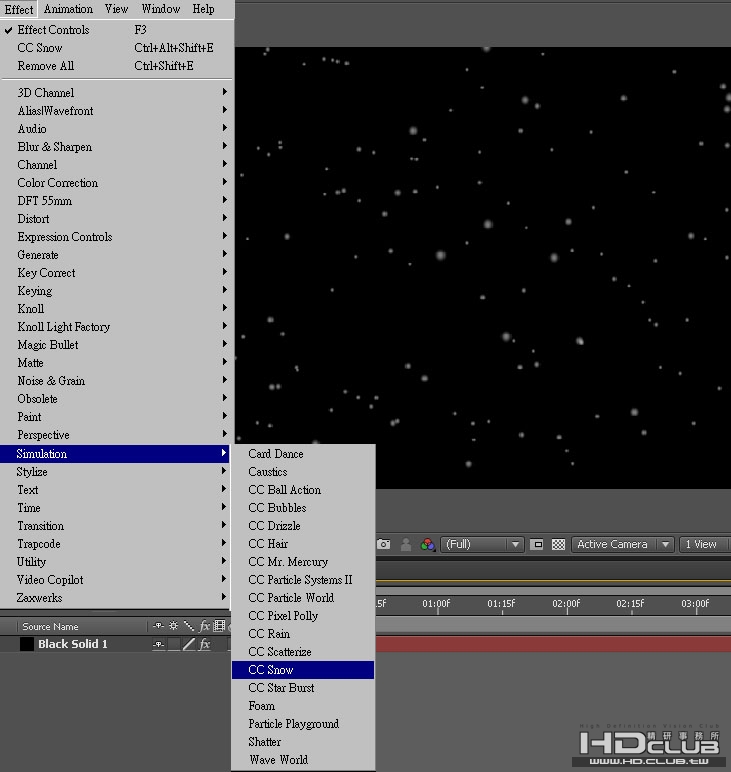Expand the Trapcode submenu

click(x=117, y=544)
